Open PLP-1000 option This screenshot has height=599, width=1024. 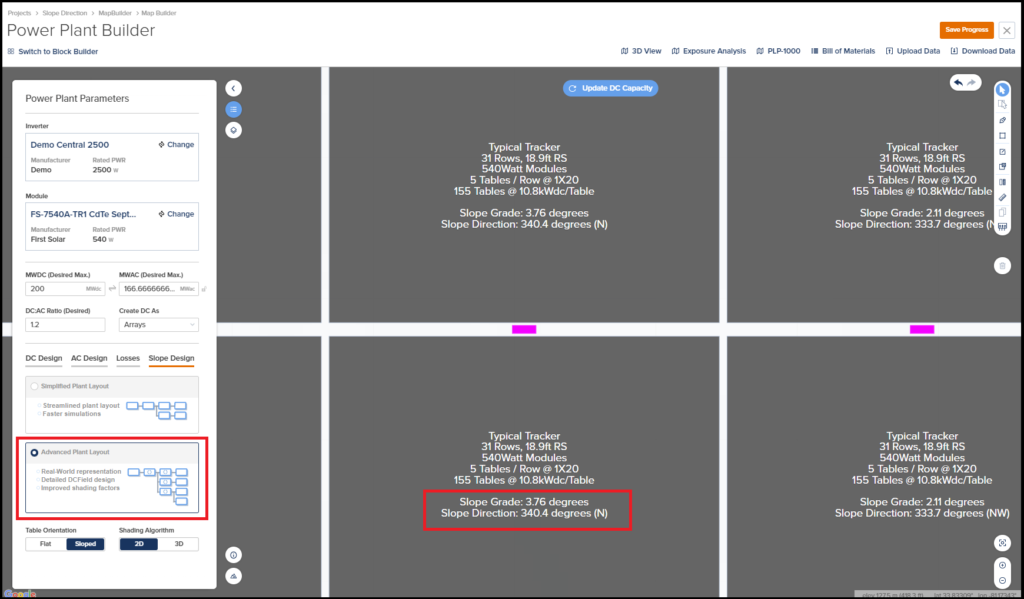[x=778, y=51]
